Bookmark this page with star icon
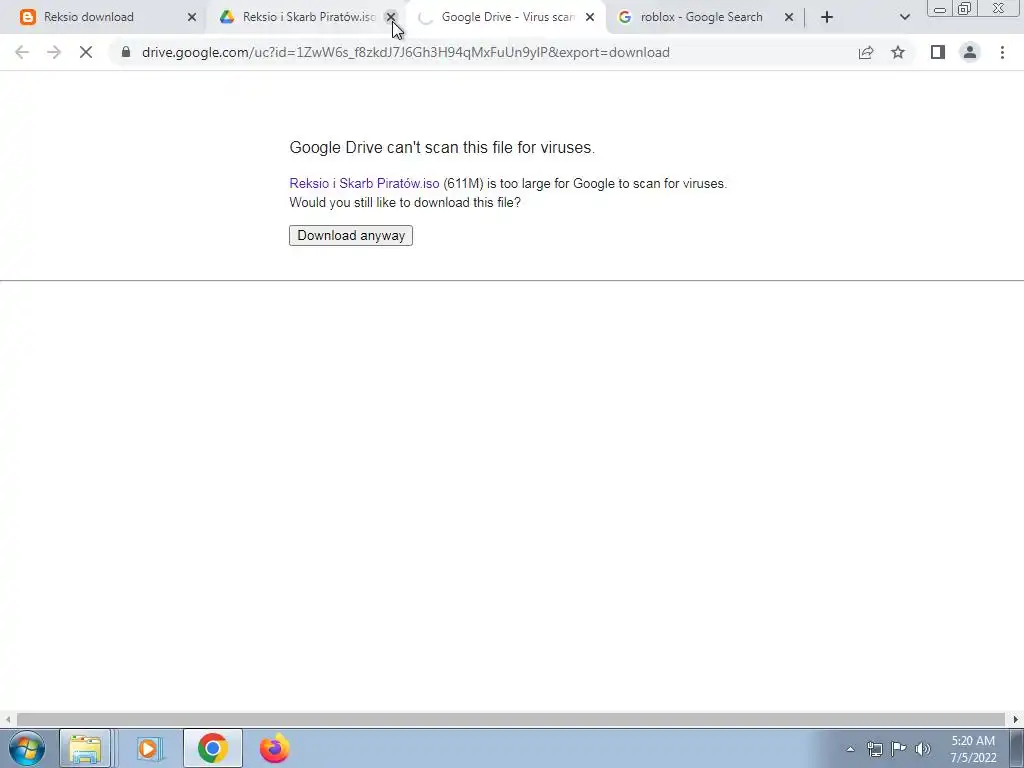The width and height of the screenshot is (1024, 768). (898, 52)
